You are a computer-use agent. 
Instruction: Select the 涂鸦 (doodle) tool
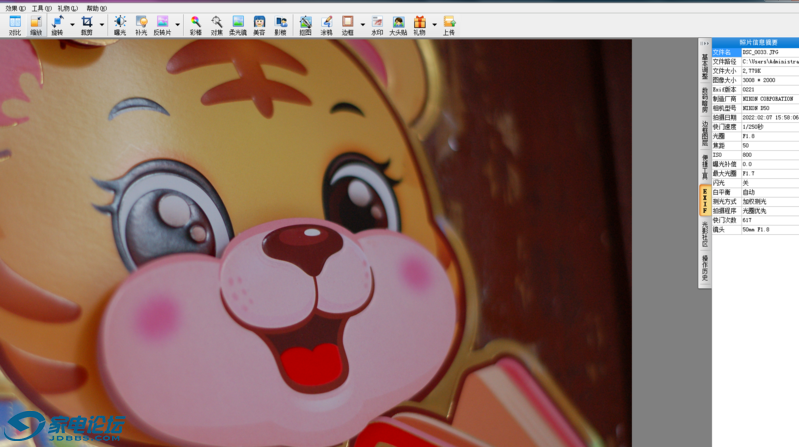(x=326, y=25)
